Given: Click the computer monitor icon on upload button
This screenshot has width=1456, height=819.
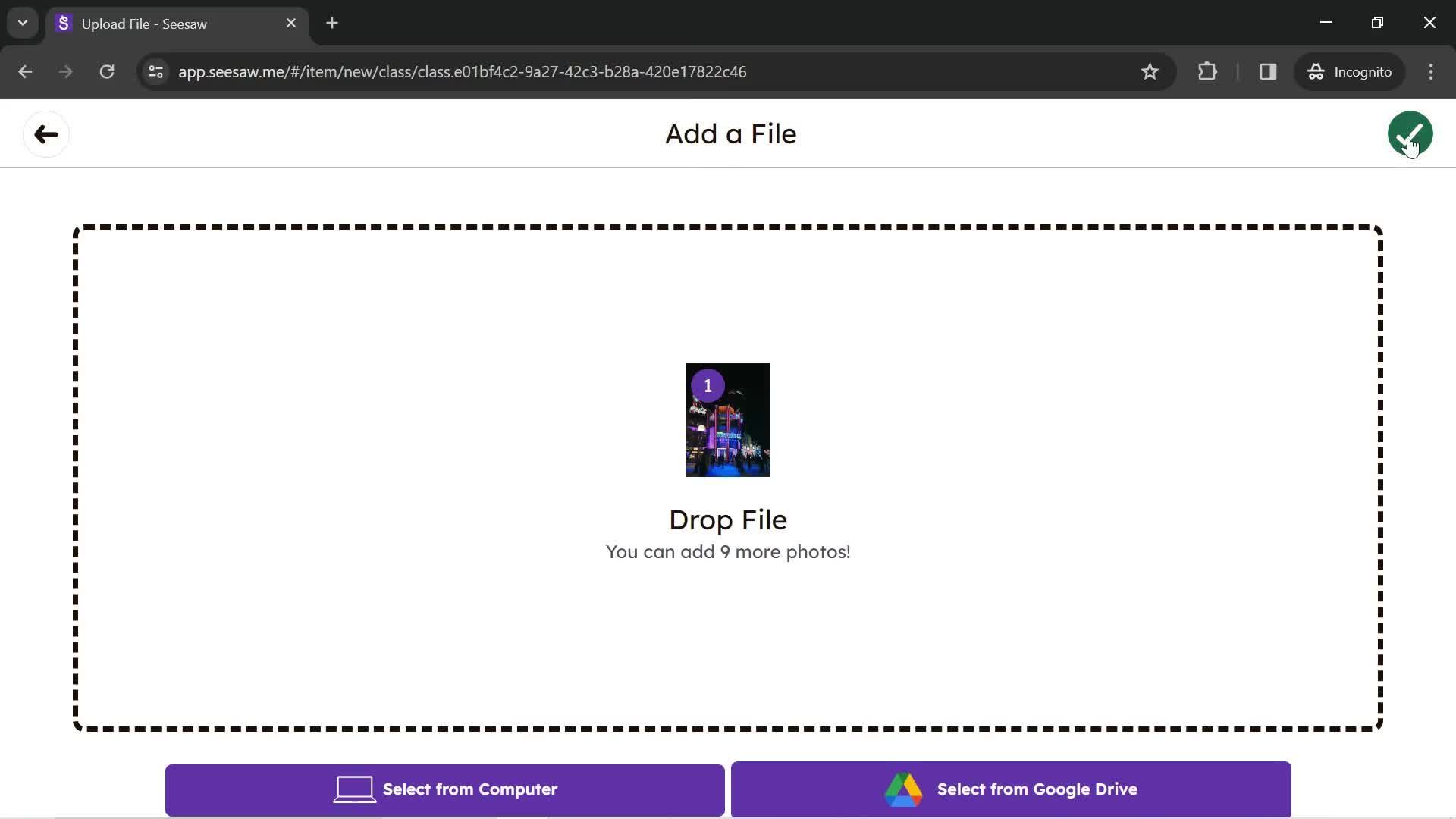Looking at the screenshot, I should pyautogui.click(x=354, y=789).
